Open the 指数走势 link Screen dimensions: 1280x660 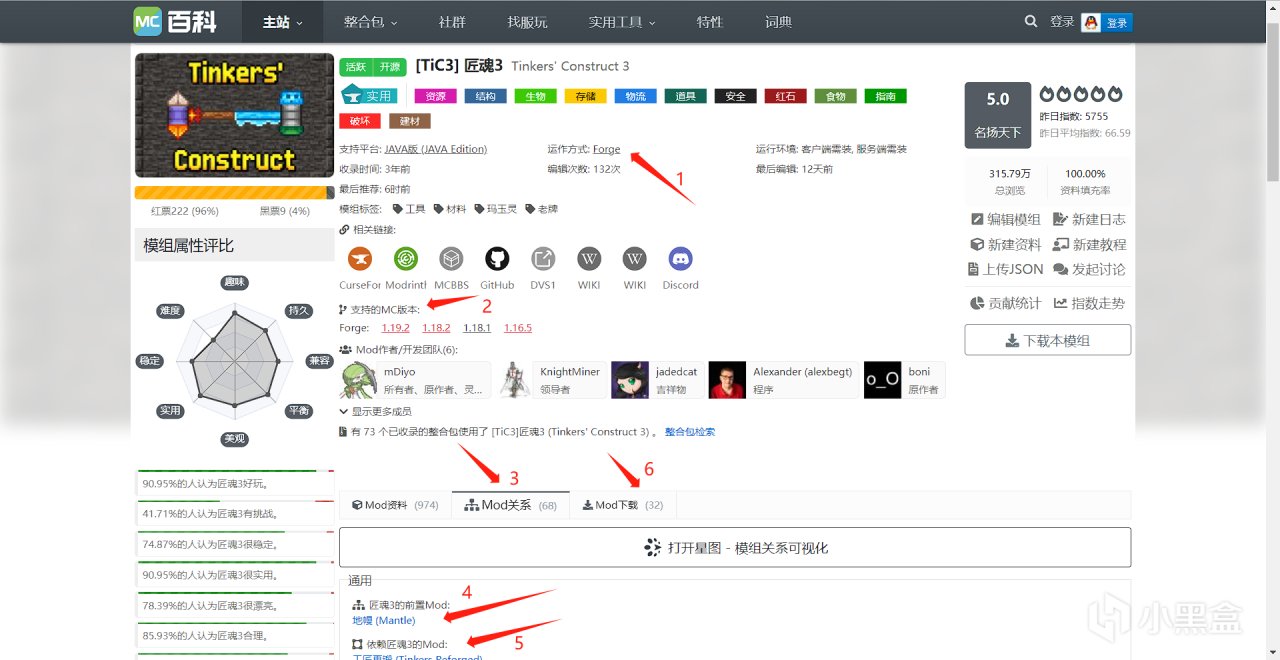1089,303
